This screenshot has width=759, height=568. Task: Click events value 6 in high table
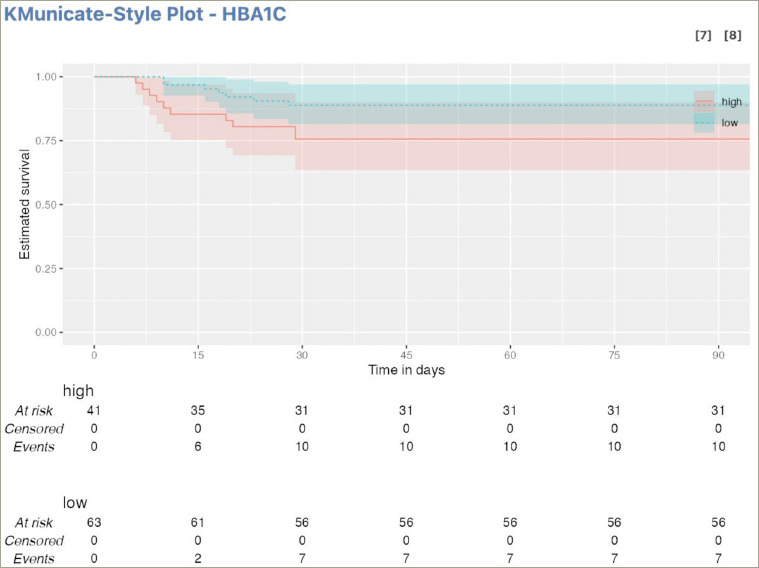(198, 447)
